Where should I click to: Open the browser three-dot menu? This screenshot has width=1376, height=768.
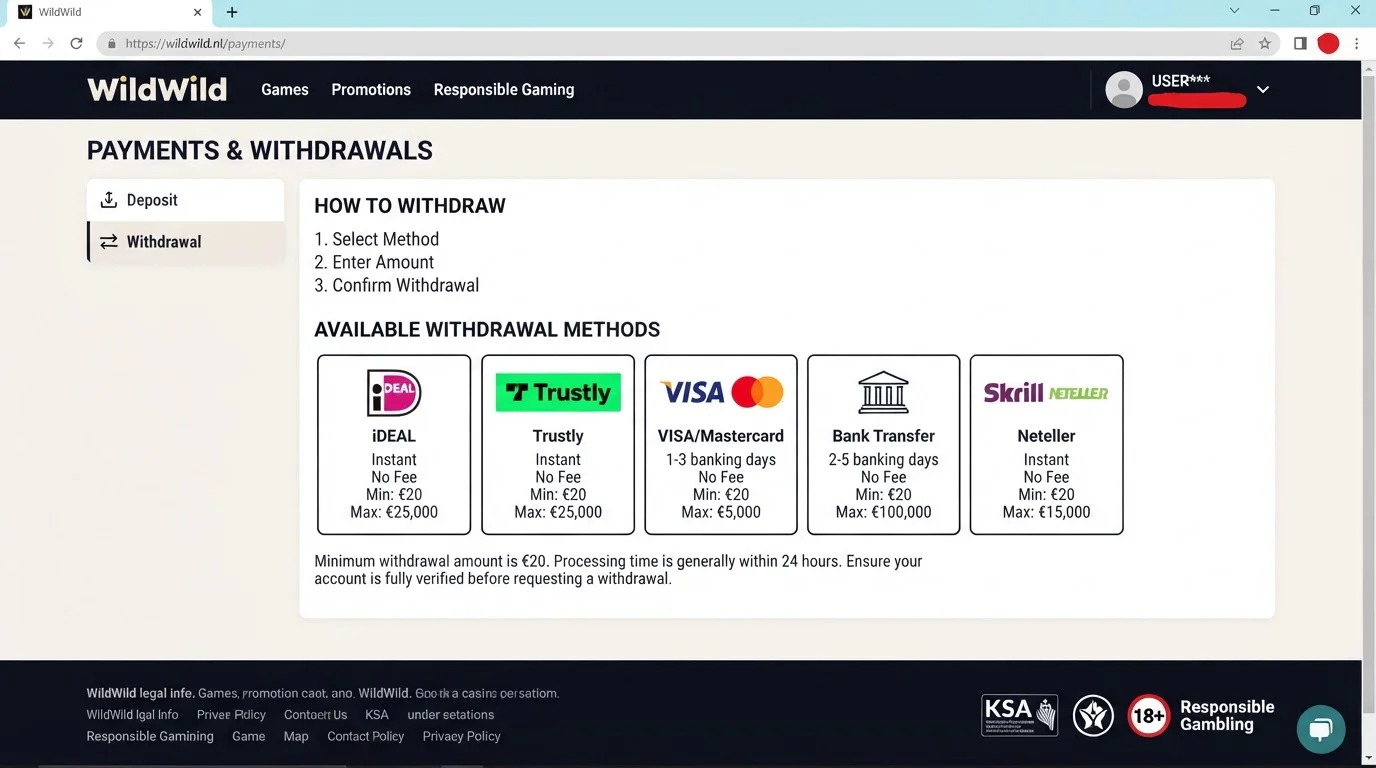(x=1357, y=44)
